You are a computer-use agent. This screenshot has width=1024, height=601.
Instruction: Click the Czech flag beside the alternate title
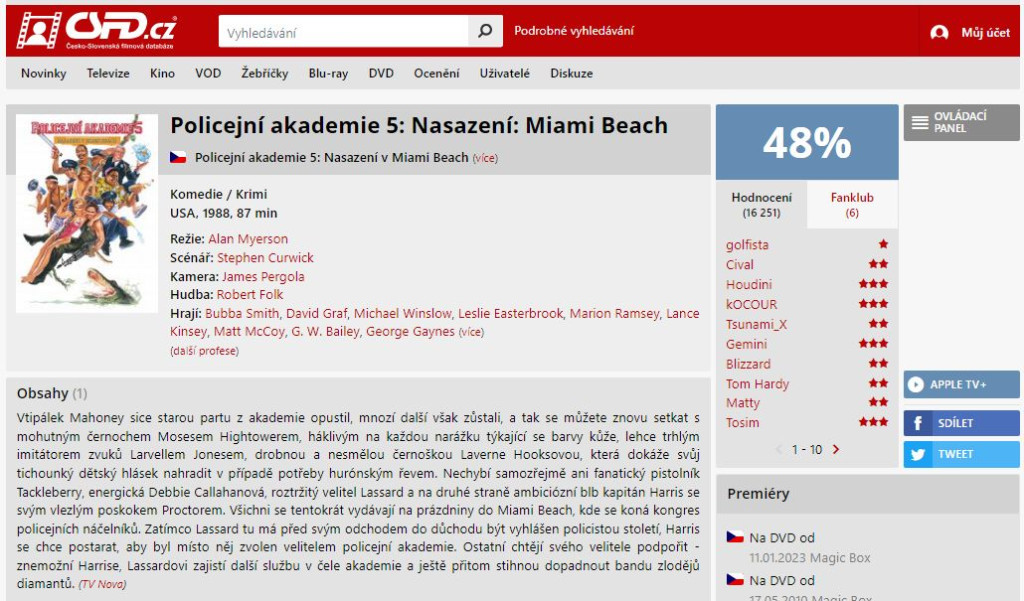pos(178,157)
